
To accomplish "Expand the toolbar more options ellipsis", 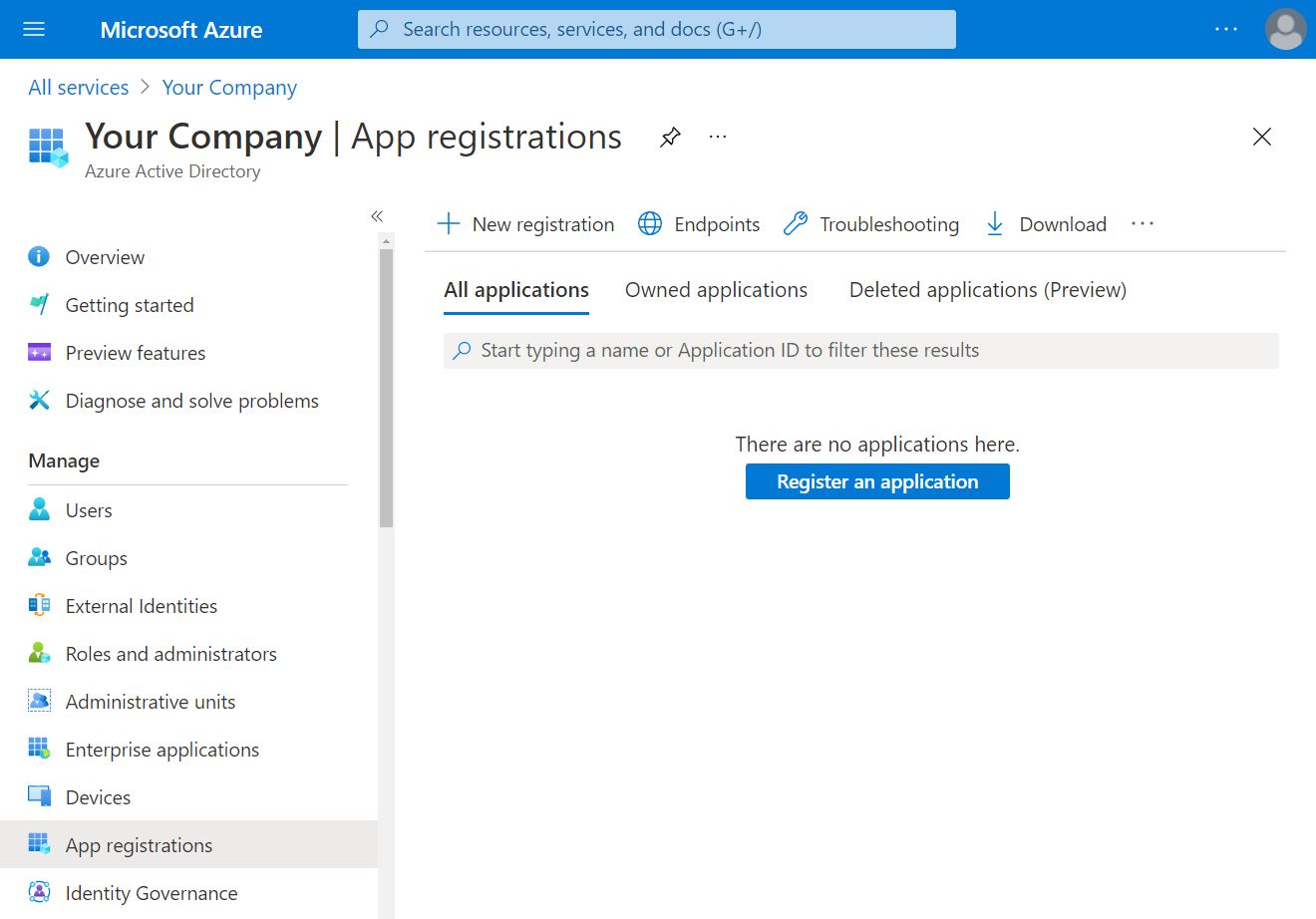I will 1142,224.
